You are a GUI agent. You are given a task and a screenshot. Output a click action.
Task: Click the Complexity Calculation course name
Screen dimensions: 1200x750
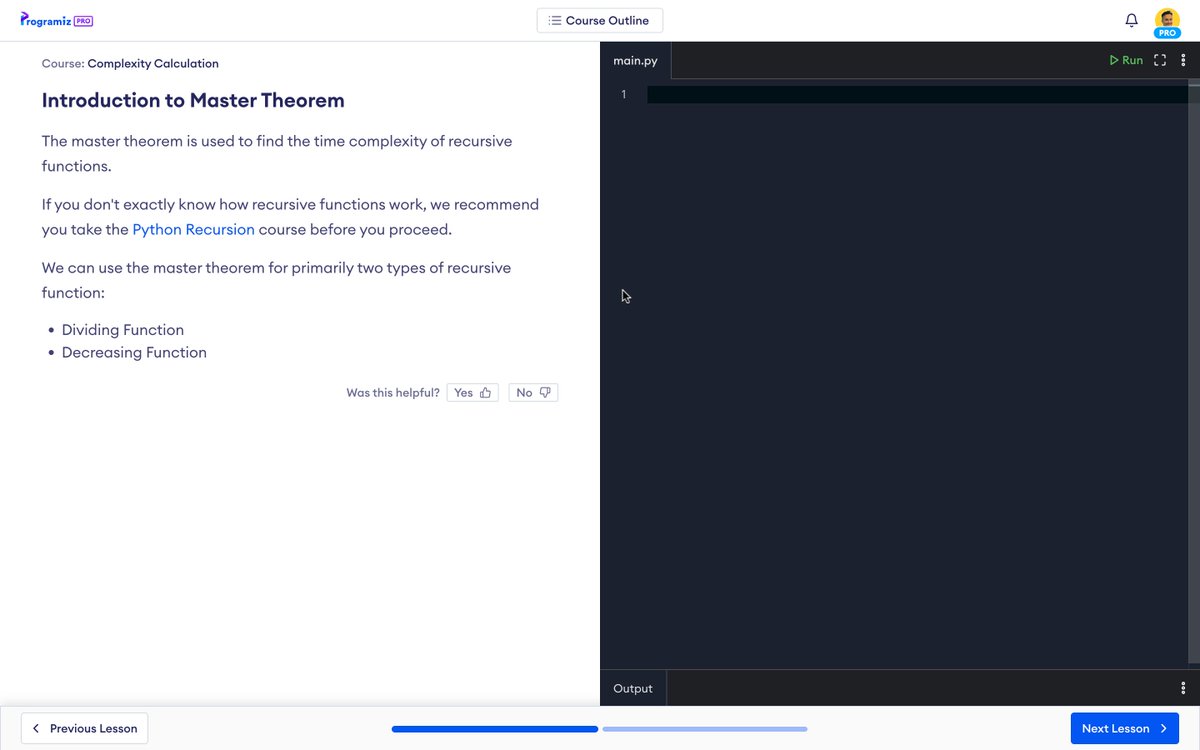153,63
